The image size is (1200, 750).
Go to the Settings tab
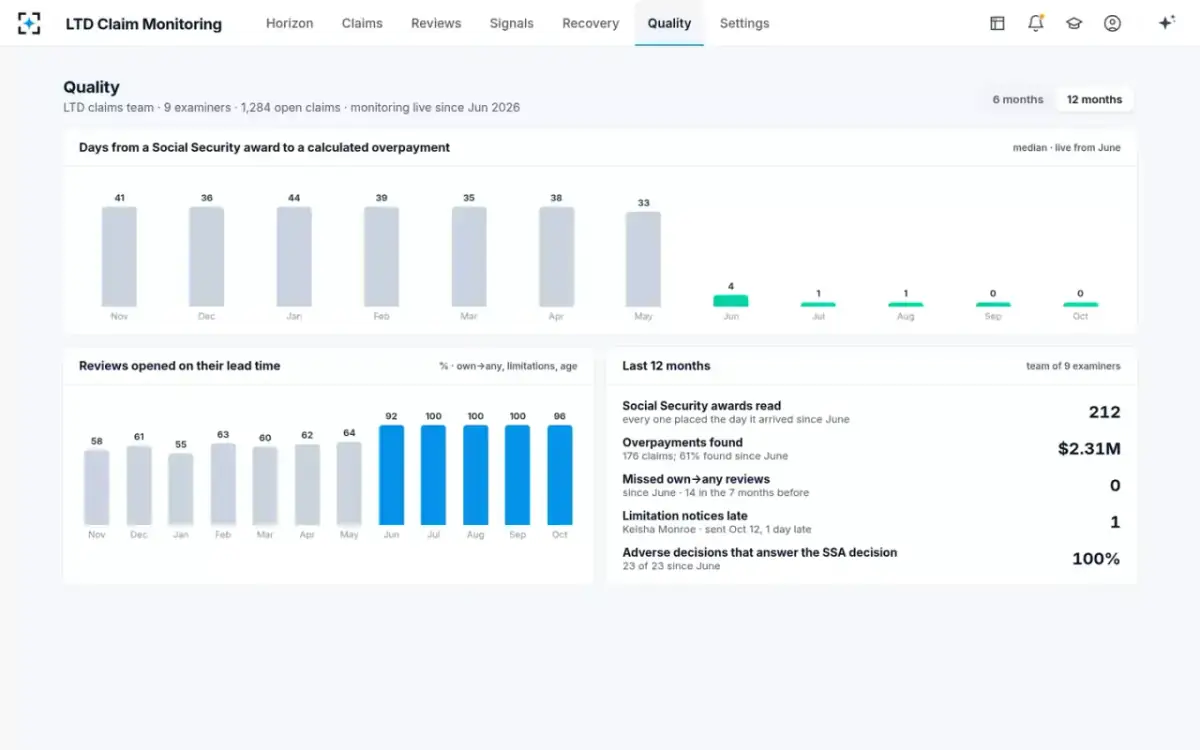(x=745, y=23)
